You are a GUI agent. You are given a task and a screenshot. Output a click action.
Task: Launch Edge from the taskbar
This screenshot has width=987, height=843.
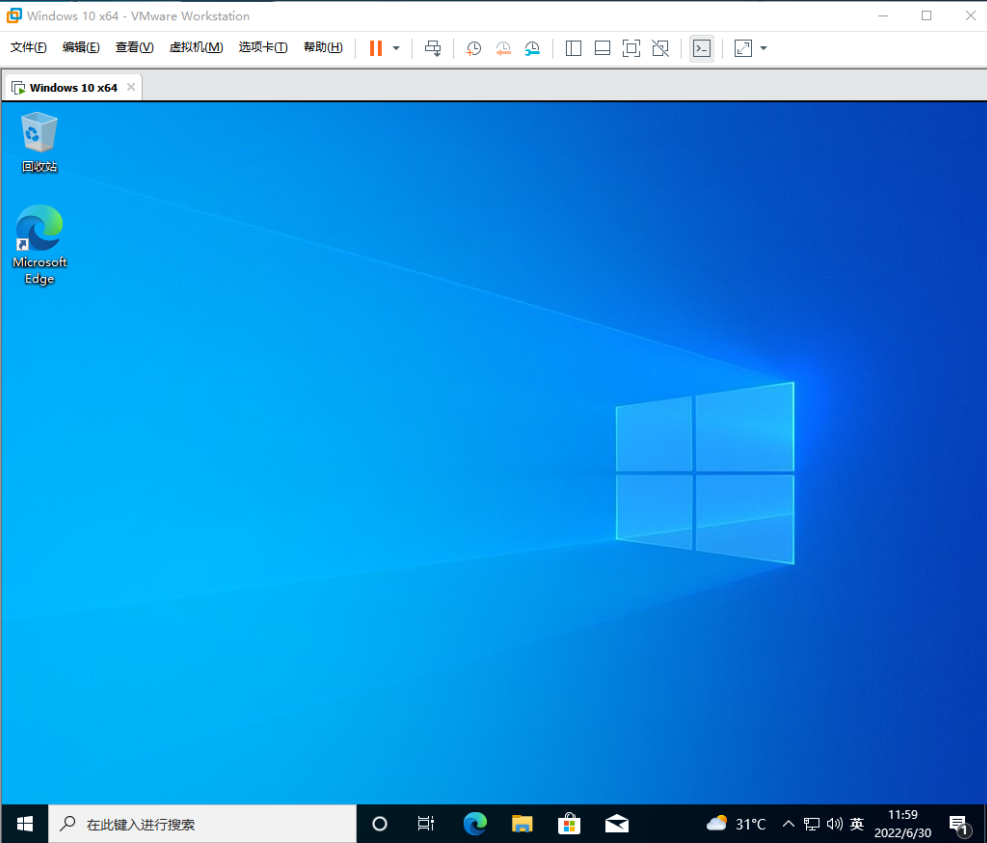click(475, 823)
